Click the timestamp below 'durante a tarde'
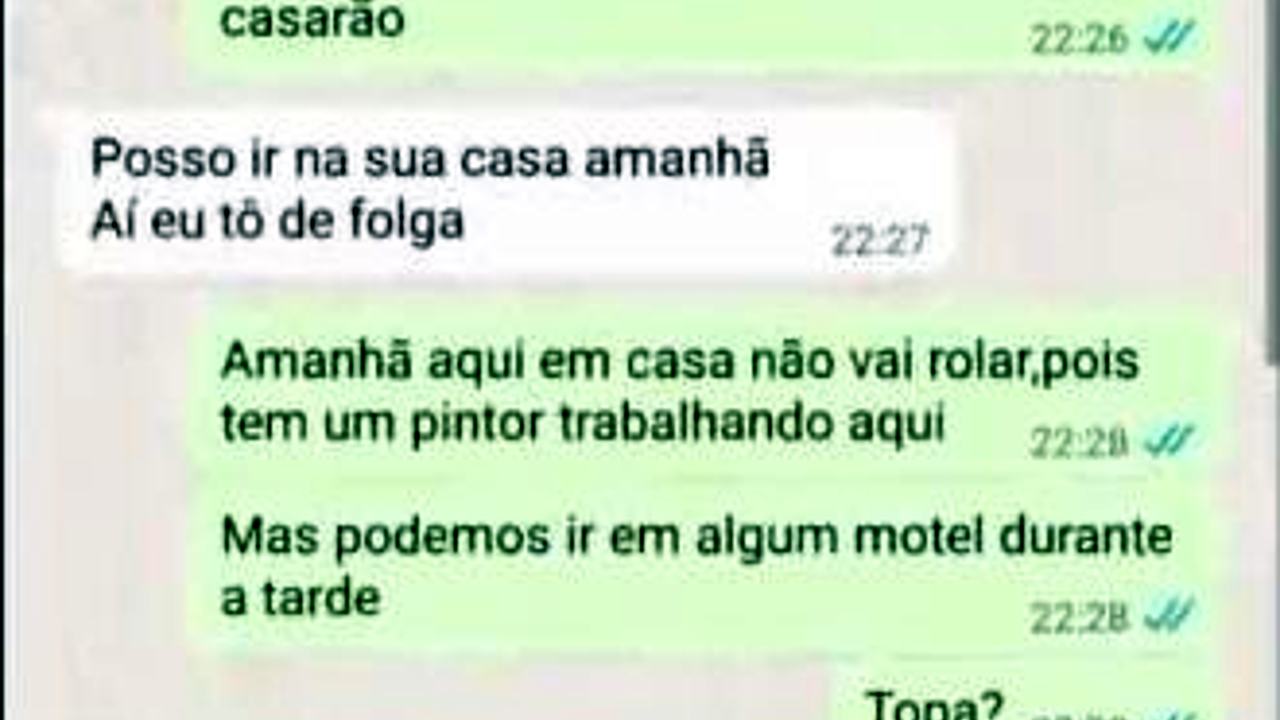 pyautogui.click(x=1080, y=618)
